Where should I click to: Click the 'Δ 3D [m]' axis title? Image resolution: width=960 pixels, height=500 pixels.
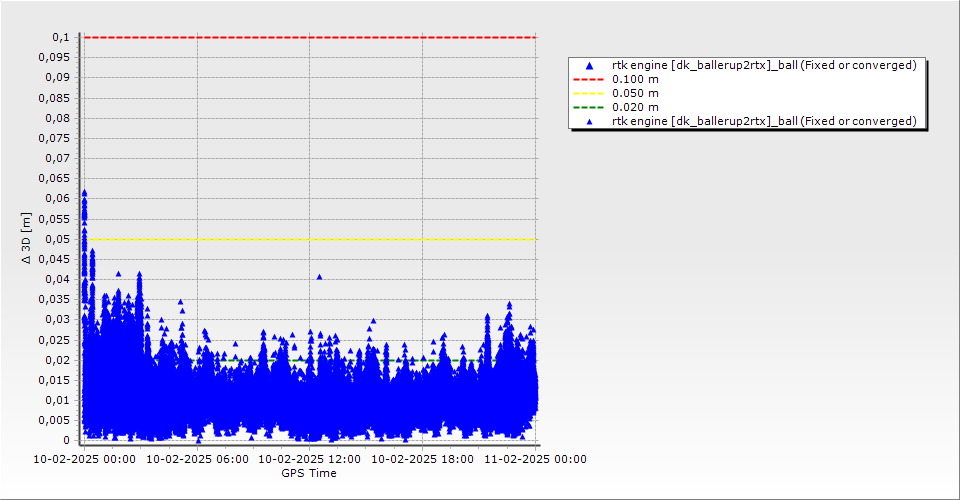[26, 238]
